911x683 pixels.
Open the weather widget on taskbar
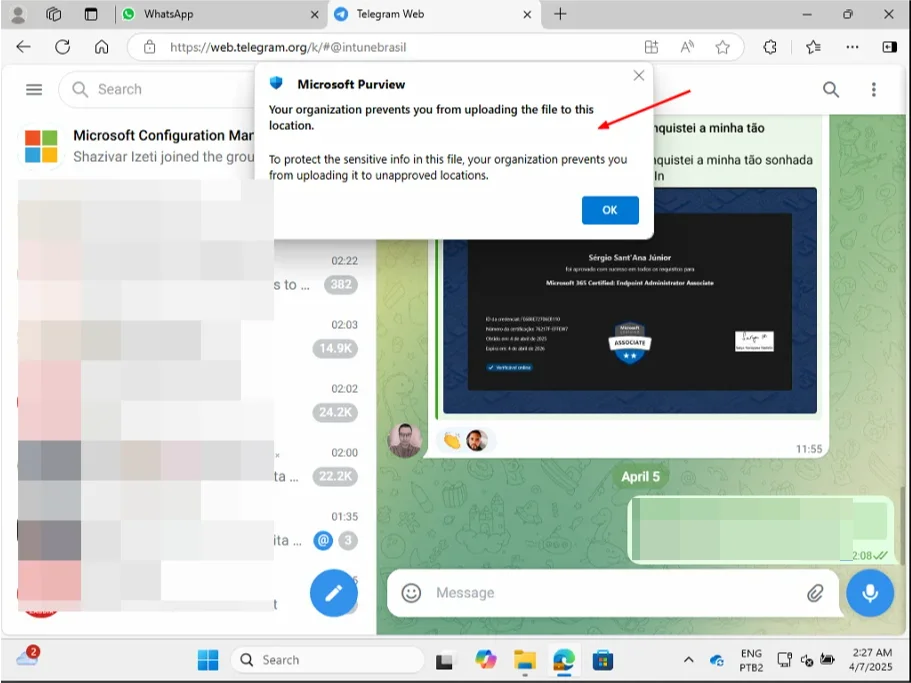(27, 657)
